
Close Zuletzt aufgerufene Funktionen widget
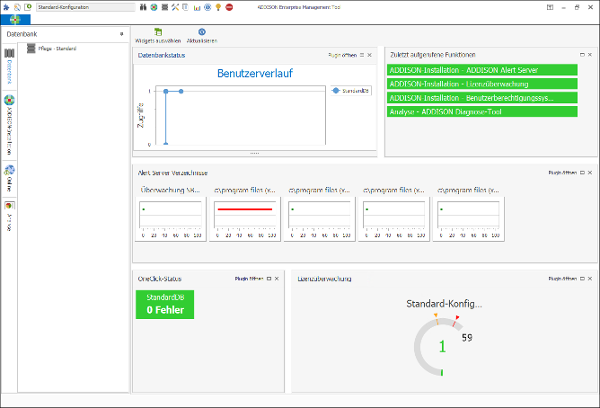tap(590, 55)
